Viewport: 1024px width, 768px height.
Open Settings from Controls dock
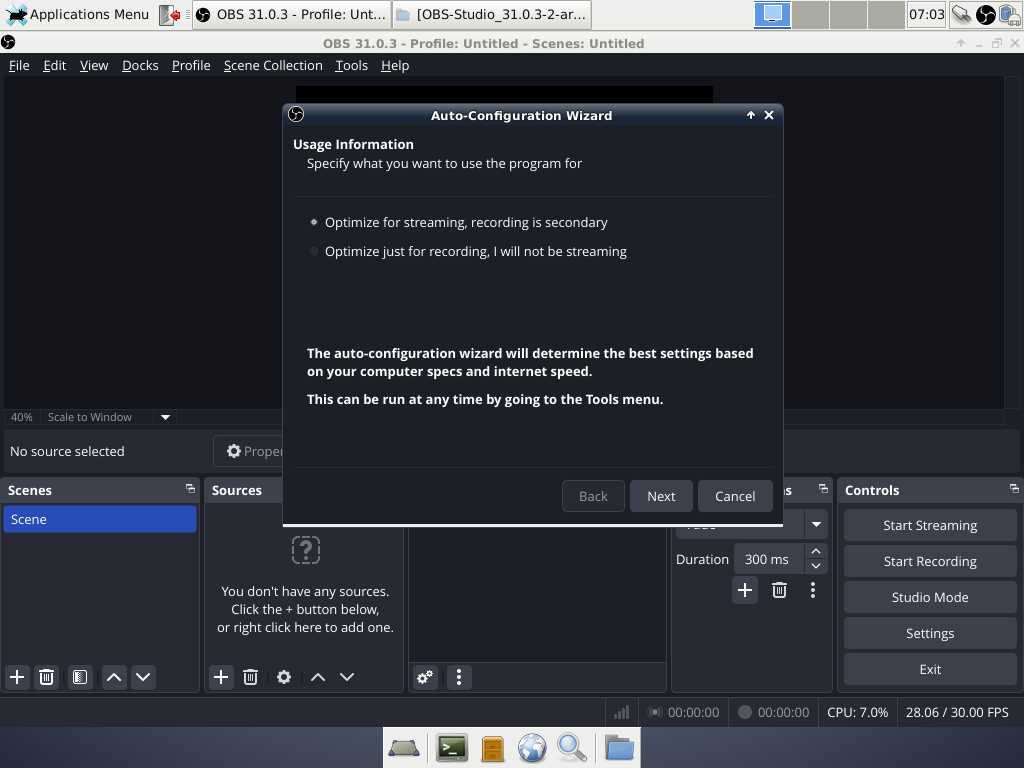930,633
